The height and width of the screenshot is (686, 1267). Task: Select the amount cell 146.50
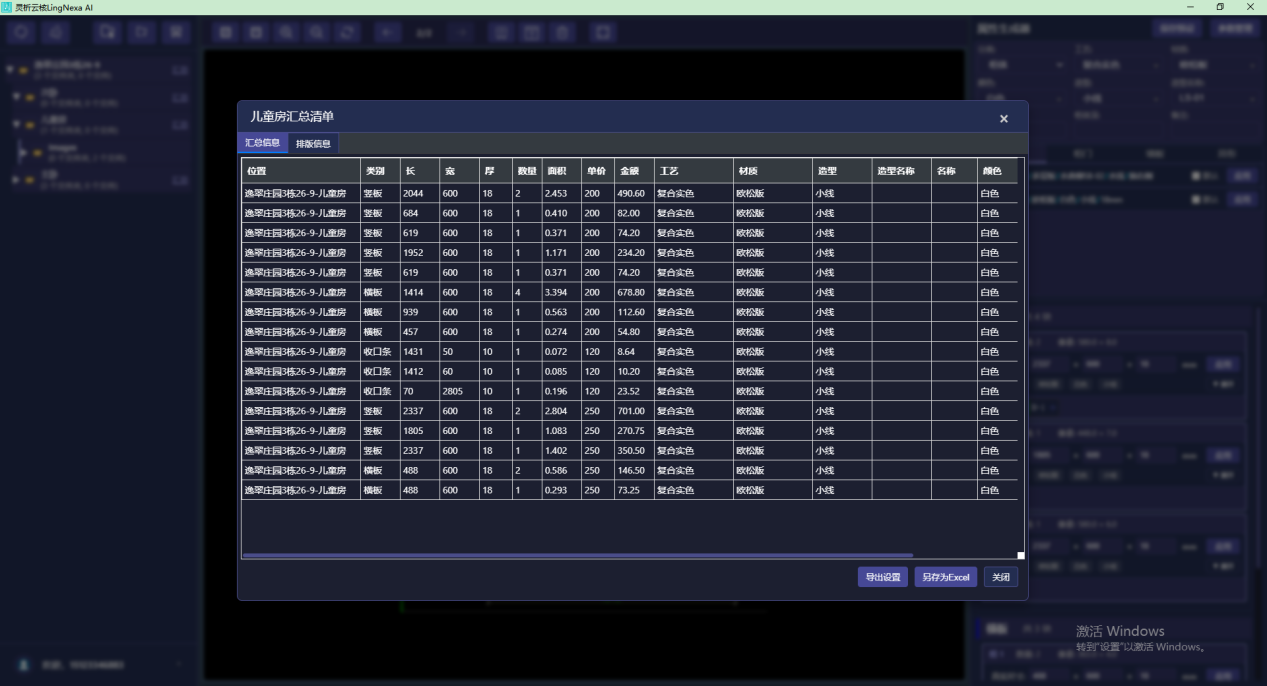(634, 470)
